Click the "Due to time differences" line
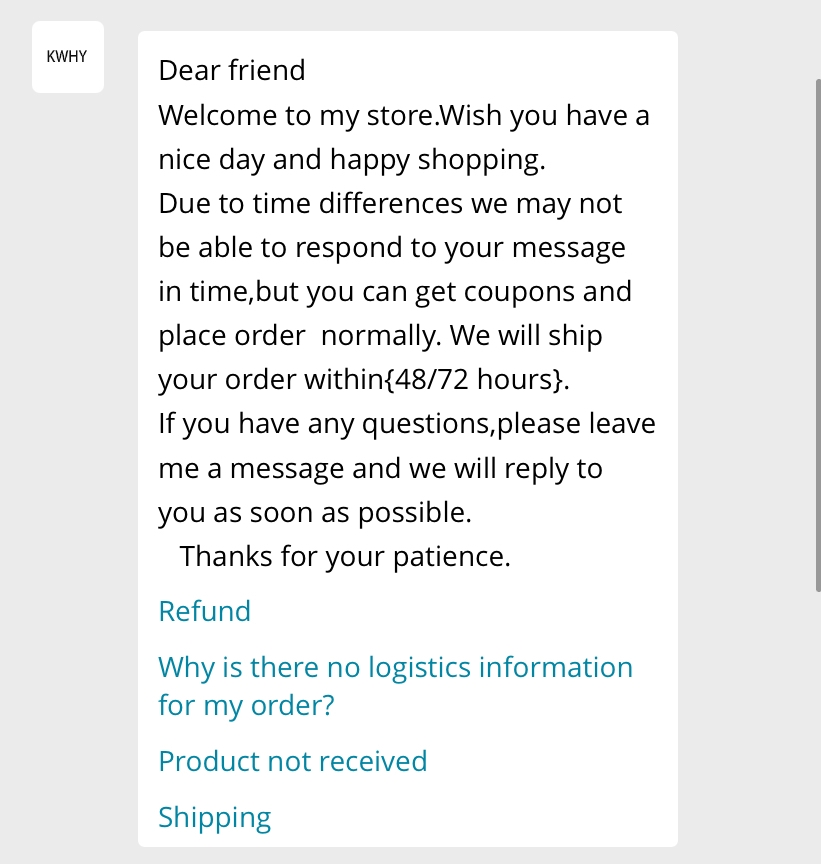This screenshot has height=864, width=821. point(390,203)
